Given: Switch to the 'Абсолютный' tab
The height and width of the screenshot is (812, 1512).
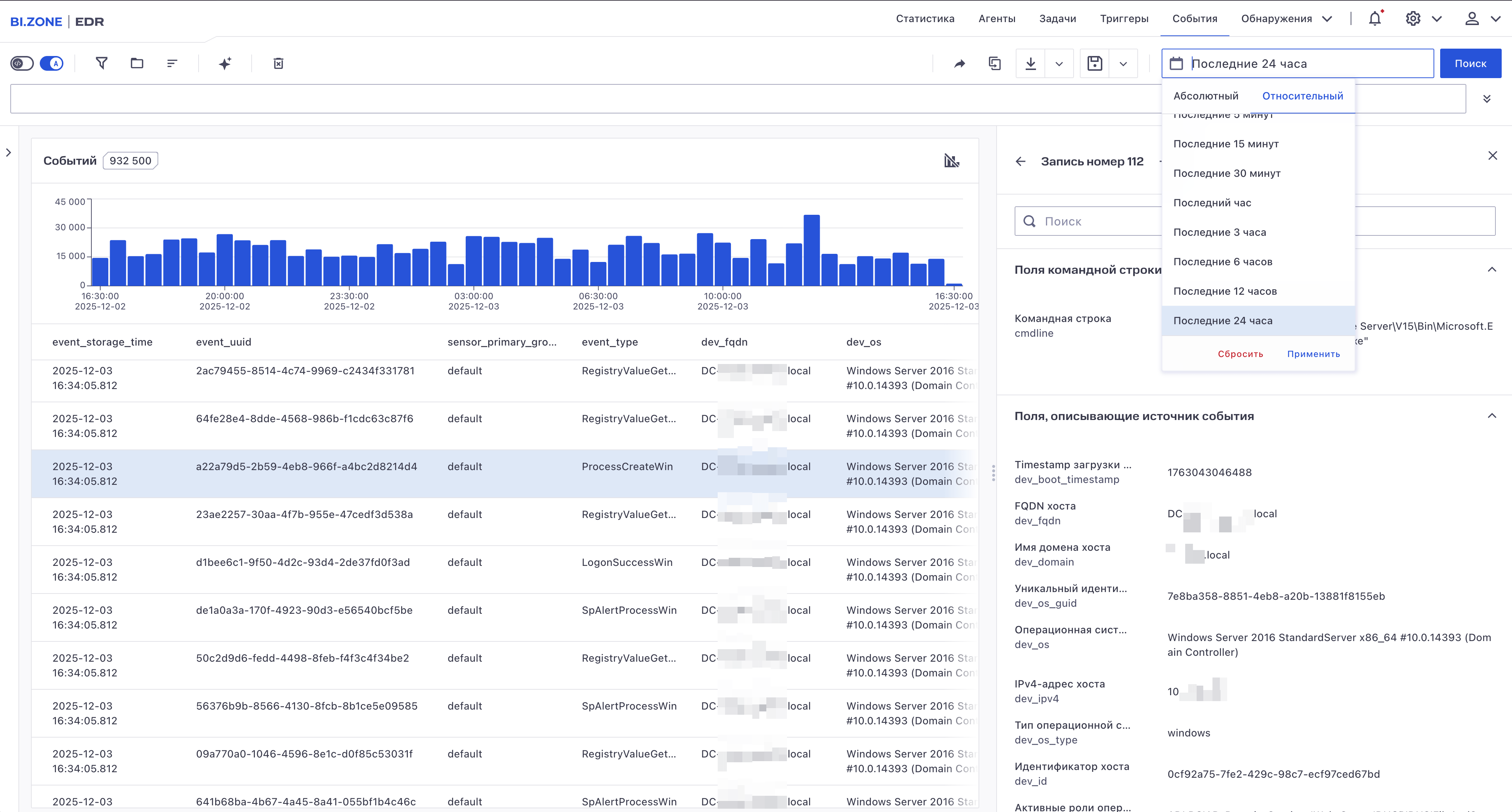Looking at the screenshot, I should (x=1205, y=96).
